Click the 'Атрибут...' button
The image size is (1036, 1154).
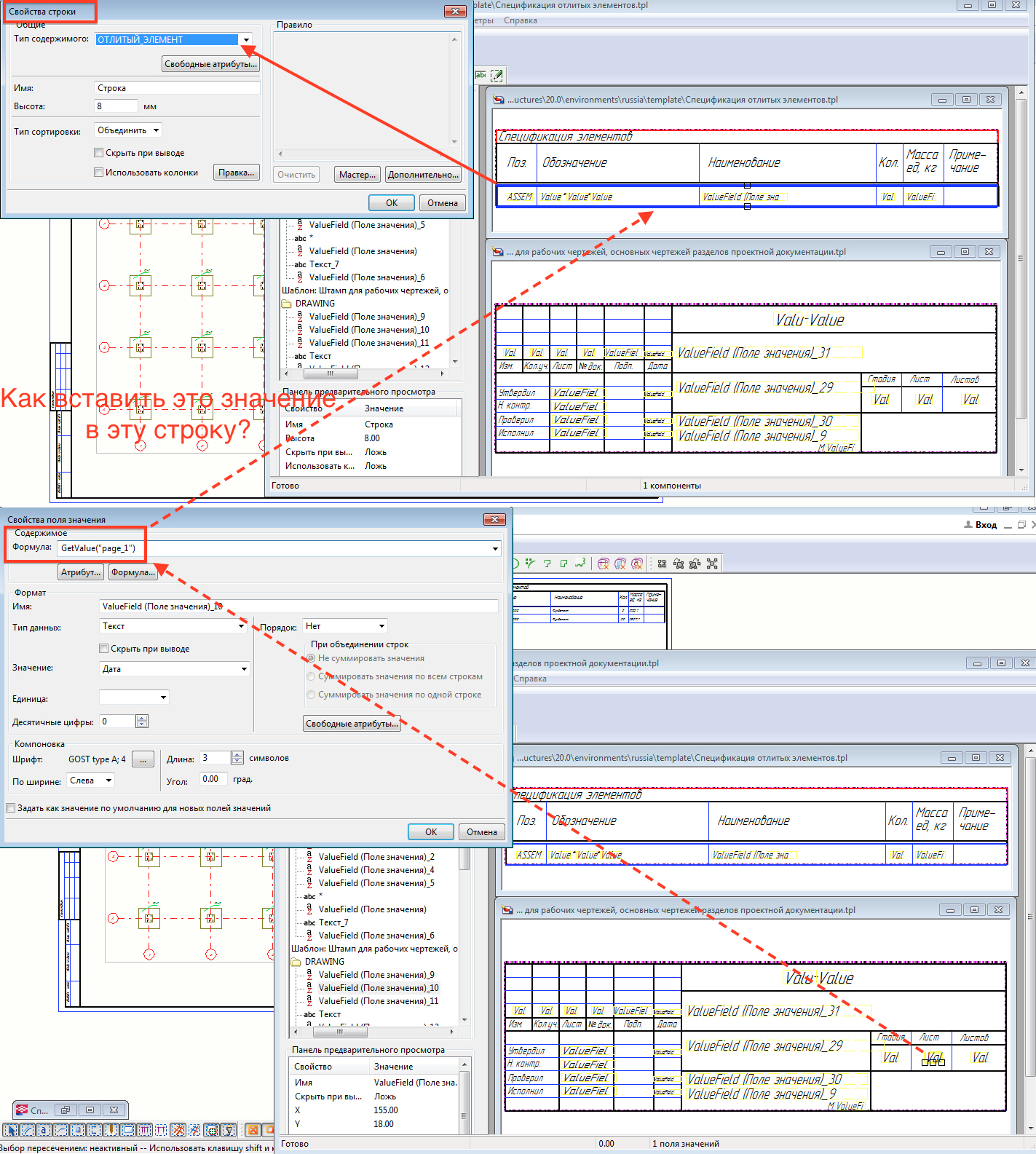[81, 572]
